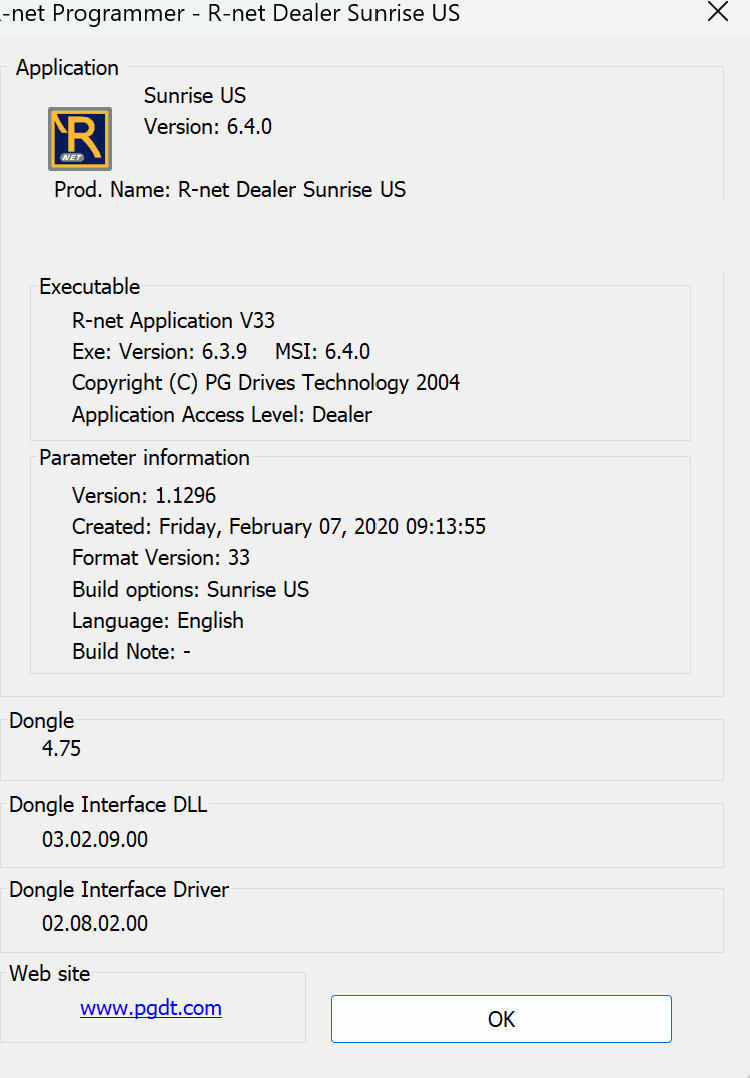Select the PG Drives Technology copyright line
Image resolution: width=750 pixels, height=1078 pixels.
tap(266, 383)
